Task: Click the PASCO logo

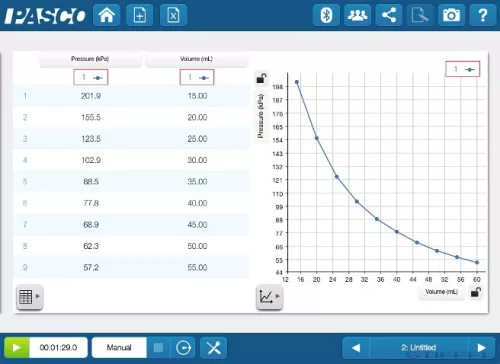Action: 45,16
